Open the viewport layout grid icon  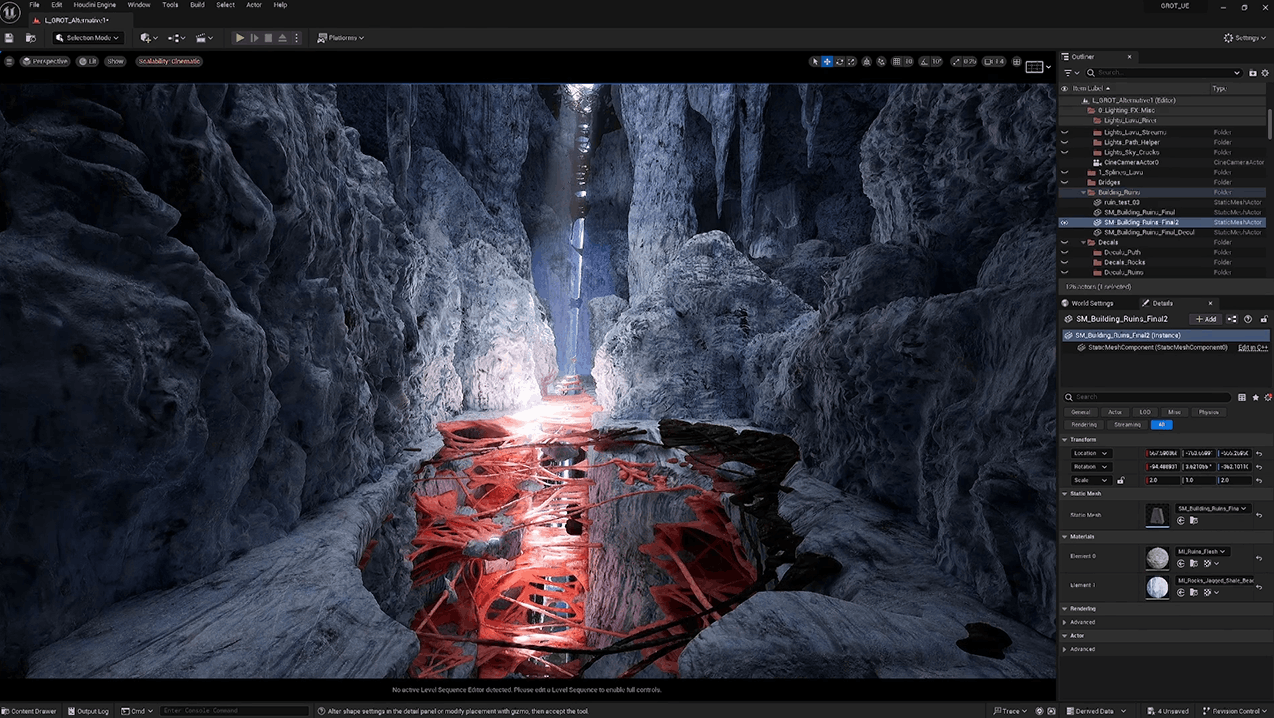1017,62
